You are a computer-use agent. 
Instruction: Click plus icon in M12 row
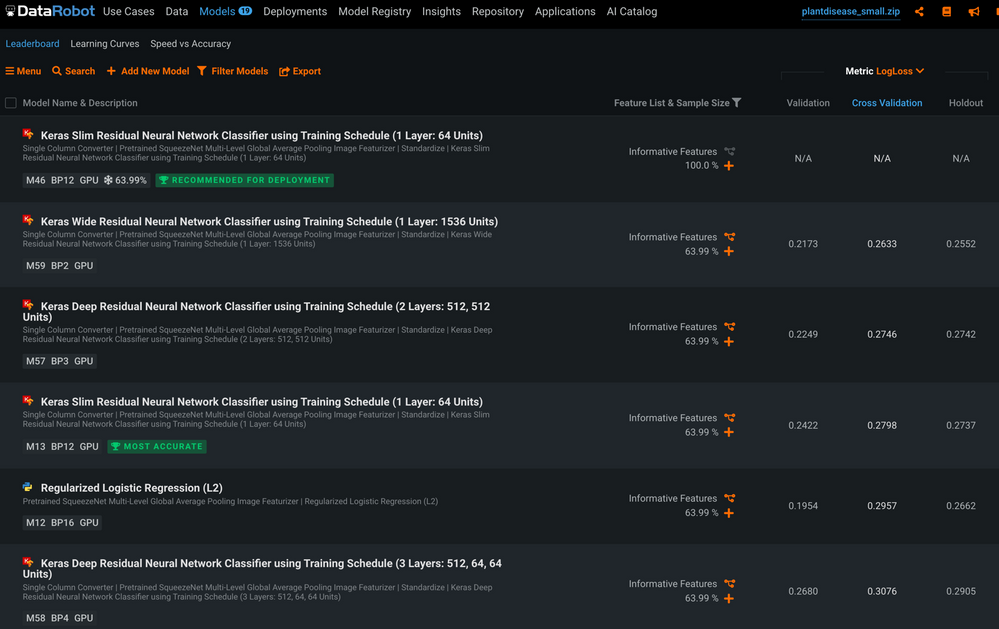point(729,513)
